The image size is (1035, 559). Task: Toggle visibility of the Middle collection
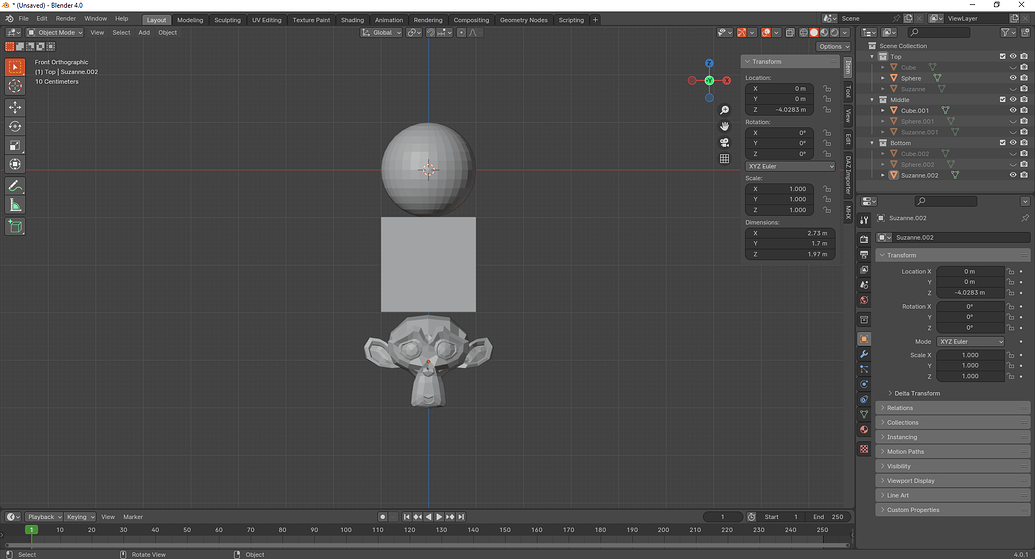coord(1013,100)
